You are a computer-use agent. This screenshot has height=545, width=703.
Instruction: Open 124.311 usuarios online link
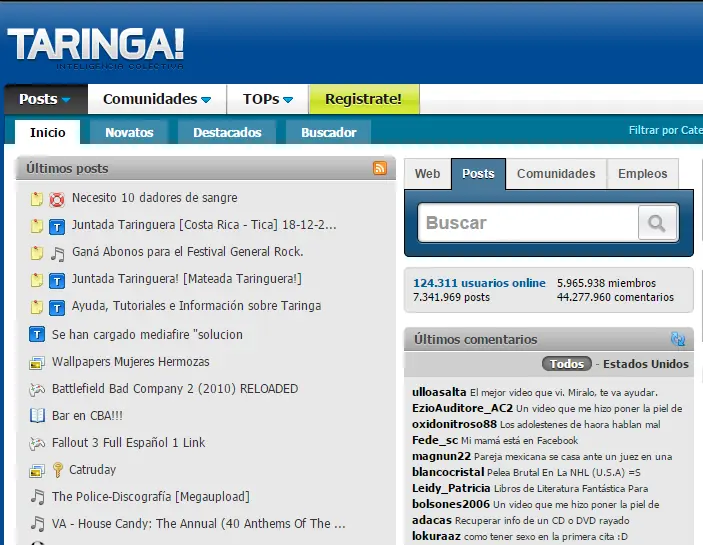point(479,283)
